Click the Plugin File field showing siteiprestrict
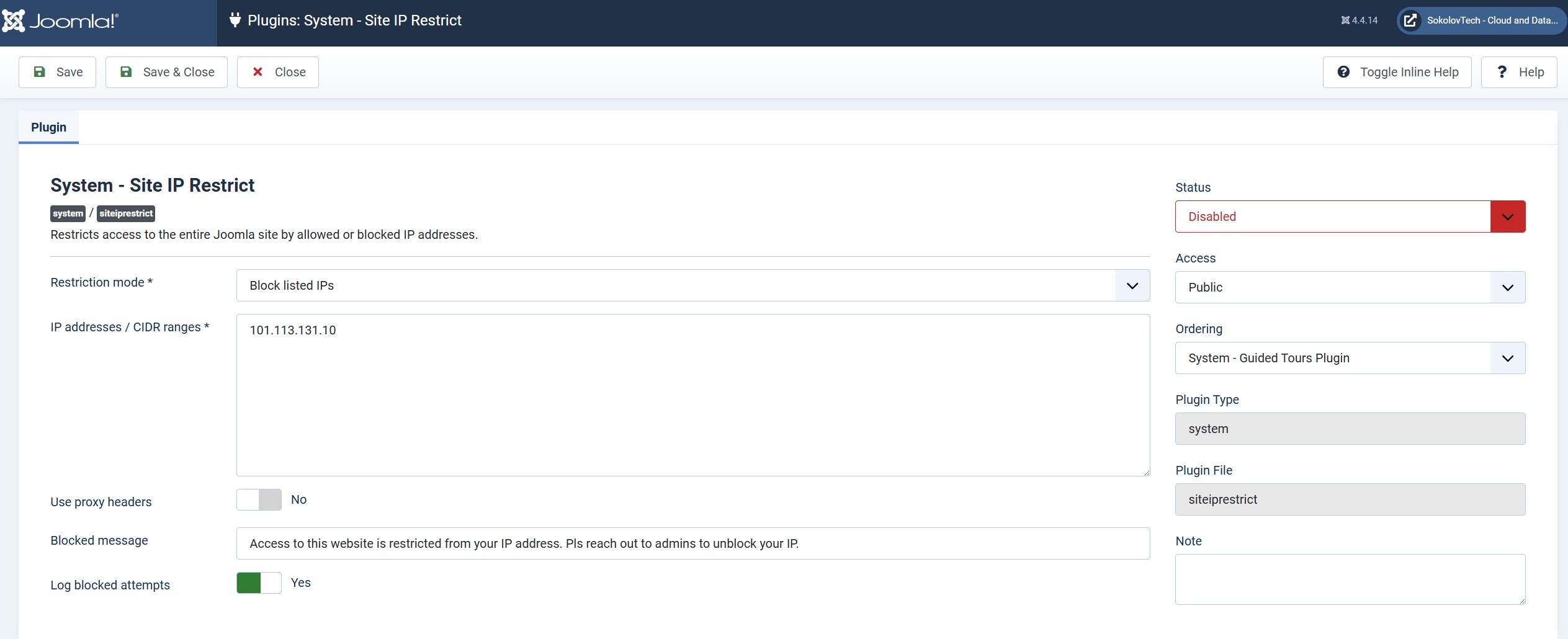The height and width of the screenshot is (639, 1568). [x=1350, y=499]
